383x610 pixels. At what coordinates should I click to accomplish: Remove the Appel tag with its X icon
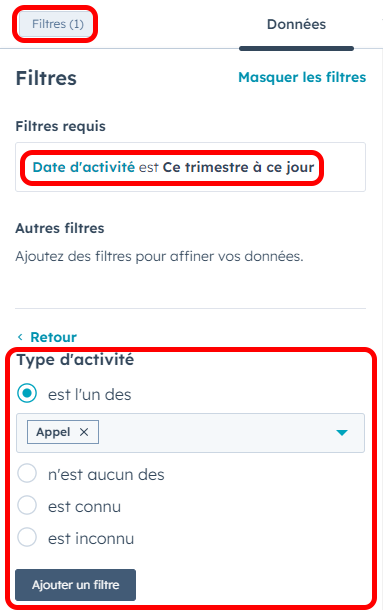pos(84,432)
